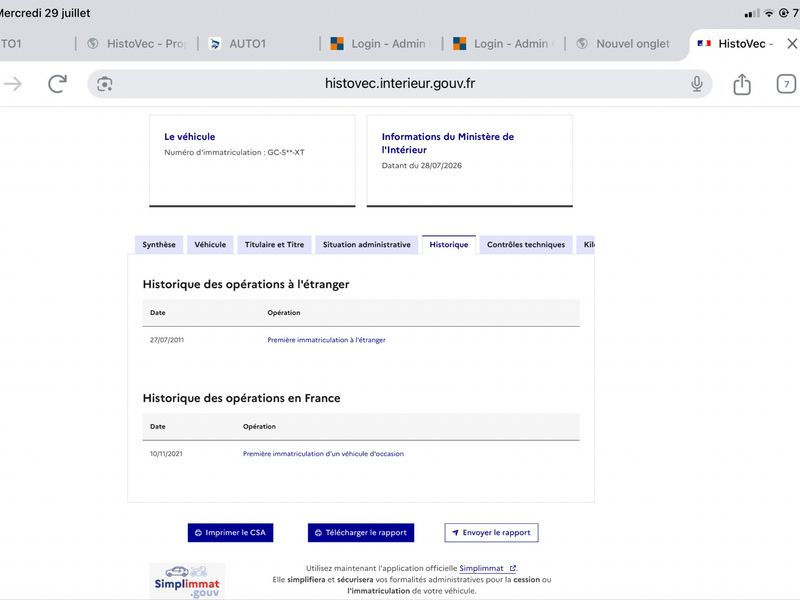This screenshot has height=600, width=800.
Task: Click the Envoyer le rapport button
Action: click(x=491, y=533)
